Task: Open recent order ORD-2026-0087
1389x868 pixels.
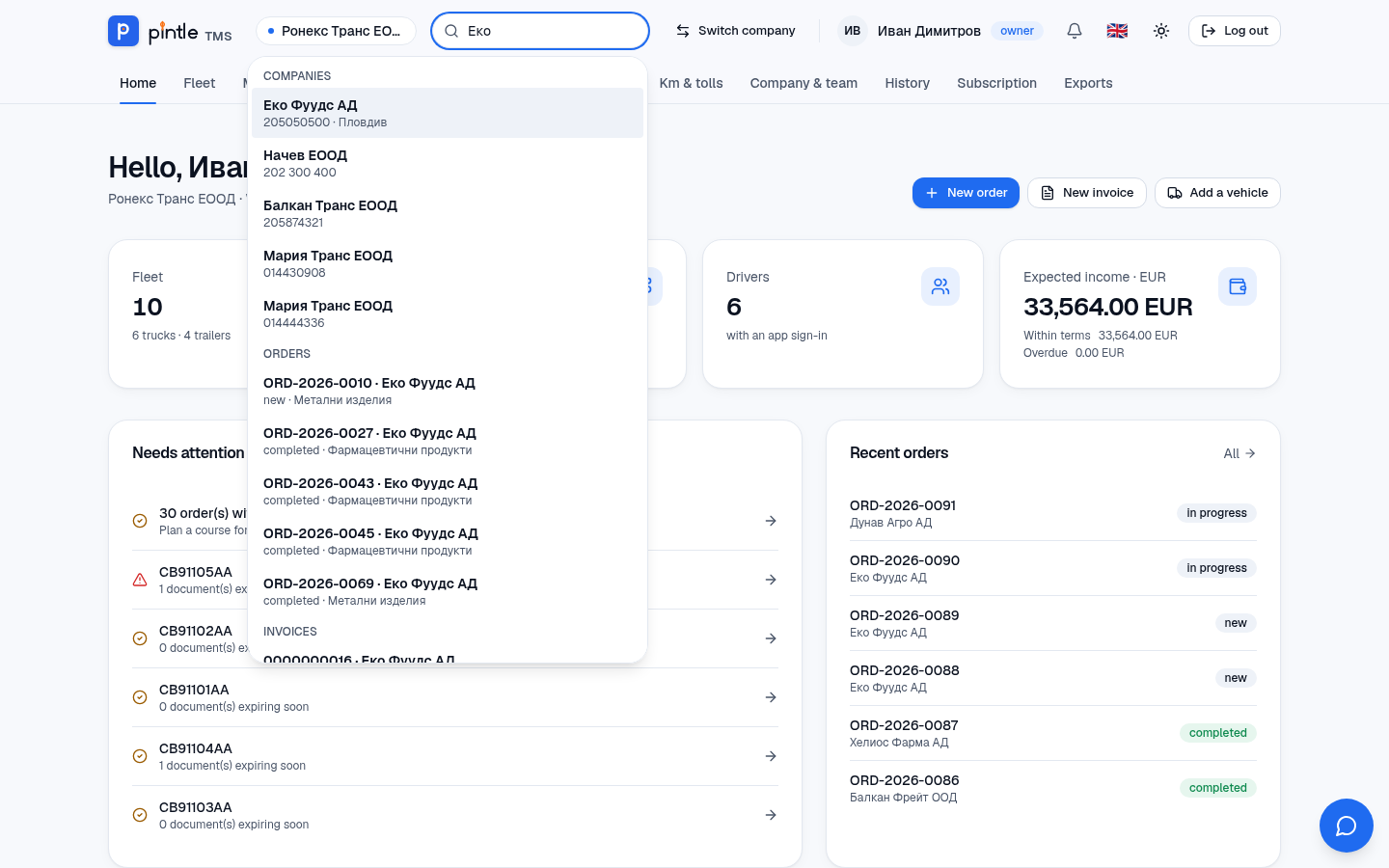Action: 1053,733
